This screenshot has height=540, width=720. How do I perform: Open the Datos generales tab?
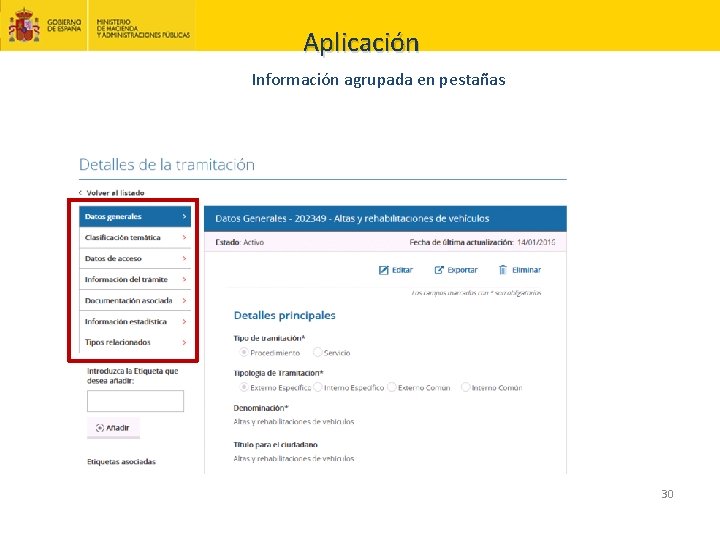point(135,216)
